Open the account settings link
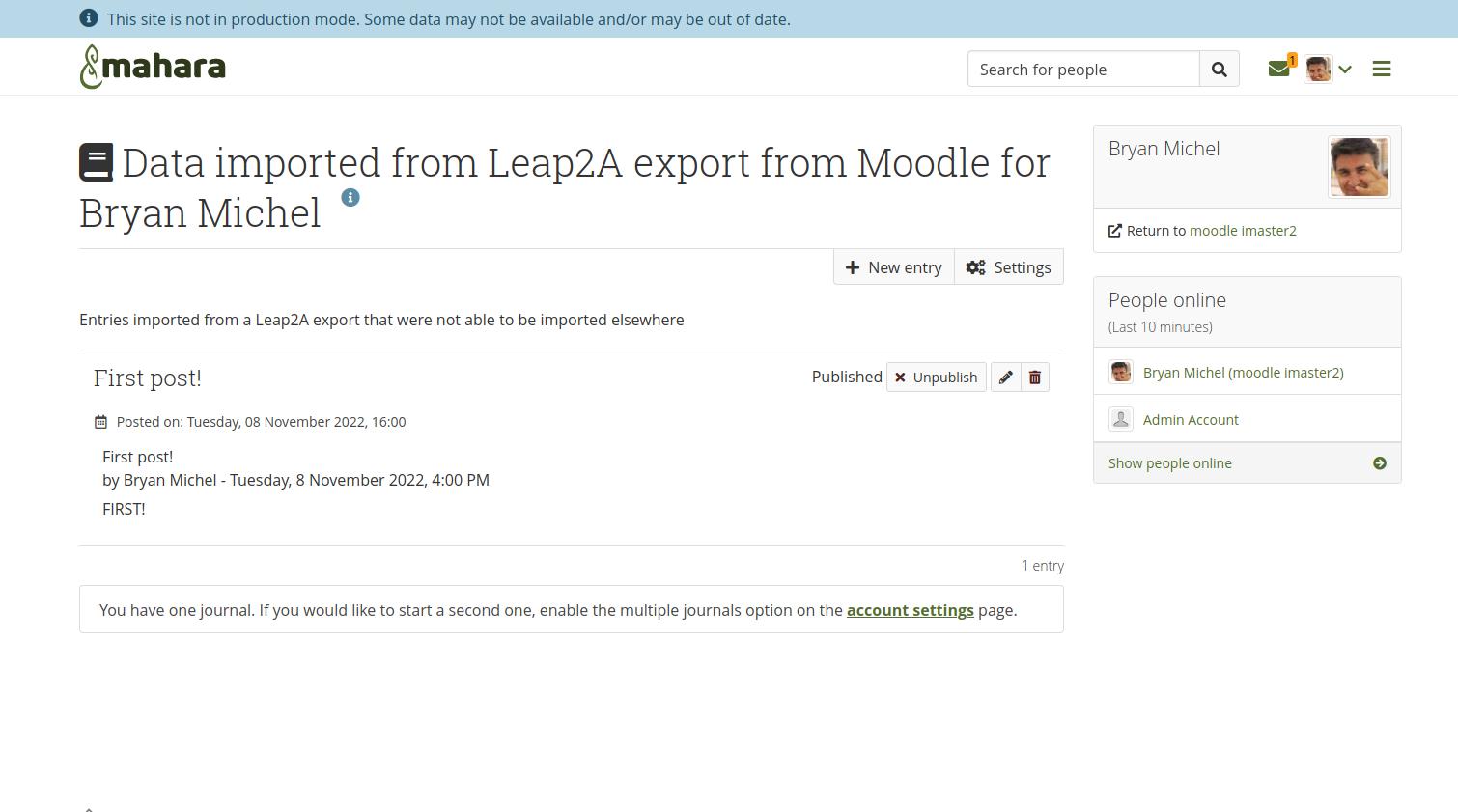Viewport: 1458px width, 812px height. (910, 610)
